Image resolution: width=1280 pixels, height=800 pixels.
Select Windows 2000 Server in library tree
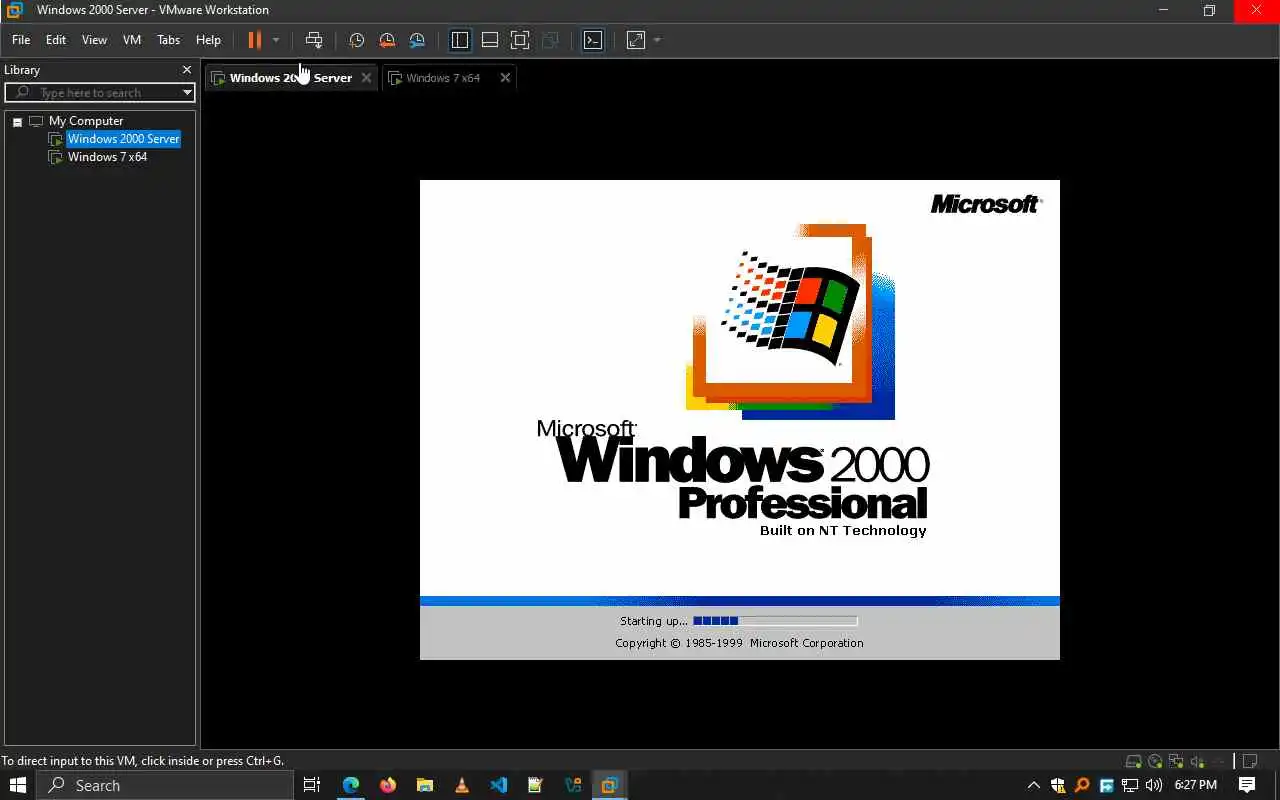point(123,139)
